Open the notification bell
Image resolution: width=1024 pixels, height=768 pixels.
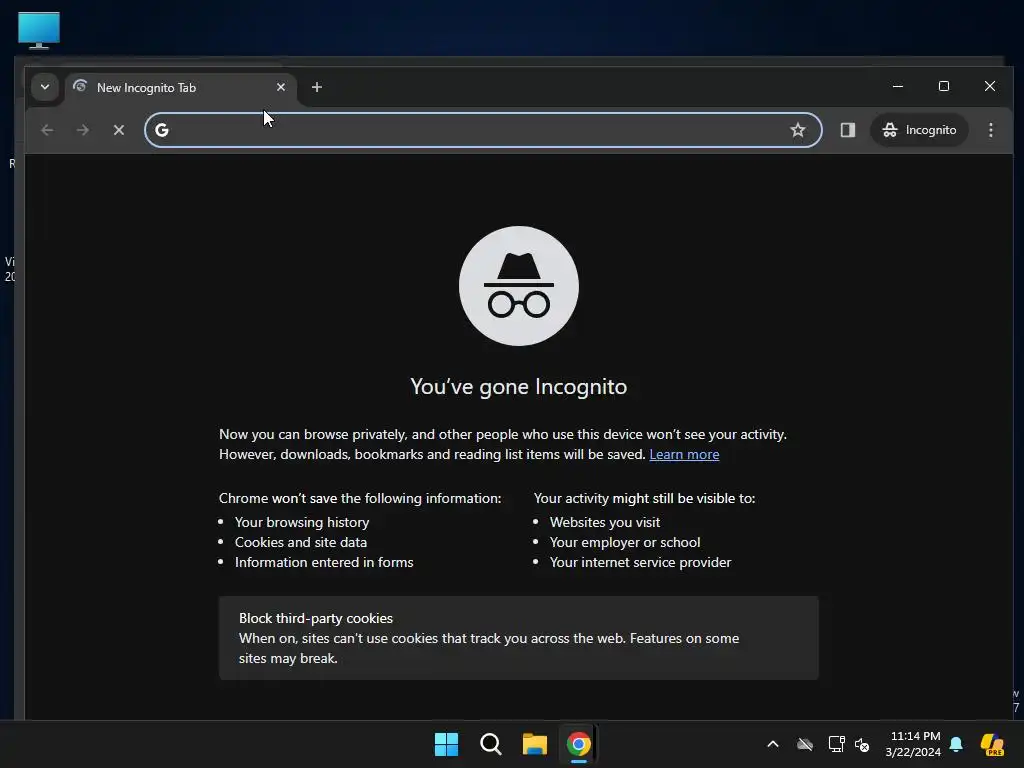tap(956, 744)
